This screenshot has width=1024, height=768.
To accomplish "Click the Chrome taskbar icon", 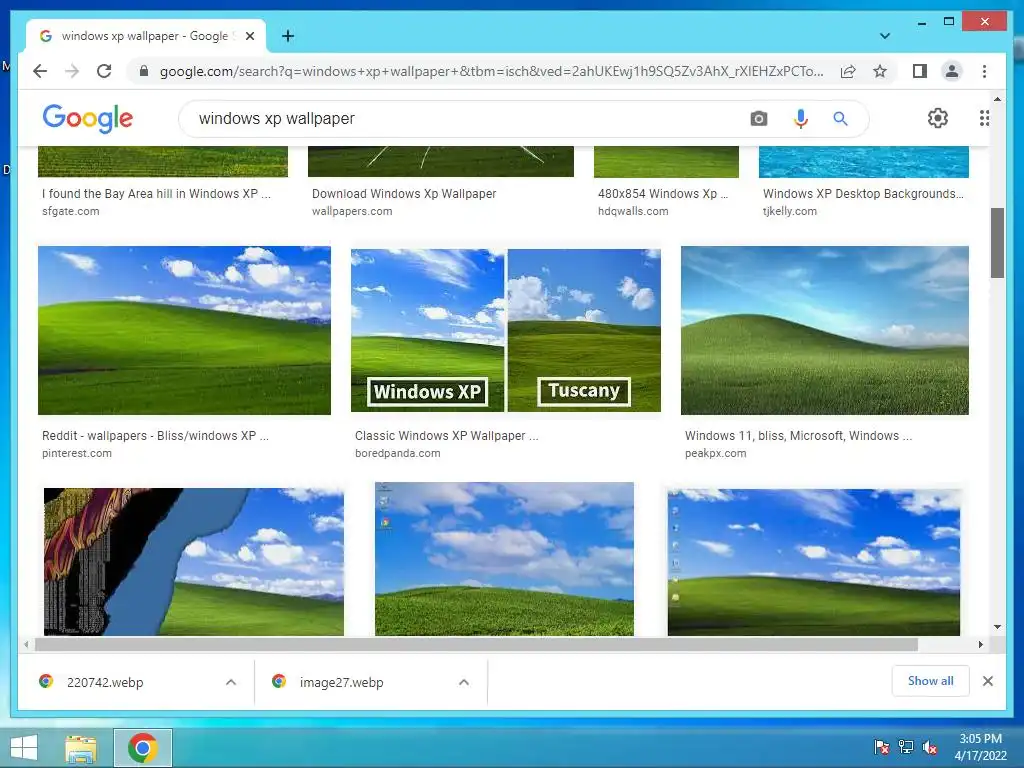I will click(142, 748).
